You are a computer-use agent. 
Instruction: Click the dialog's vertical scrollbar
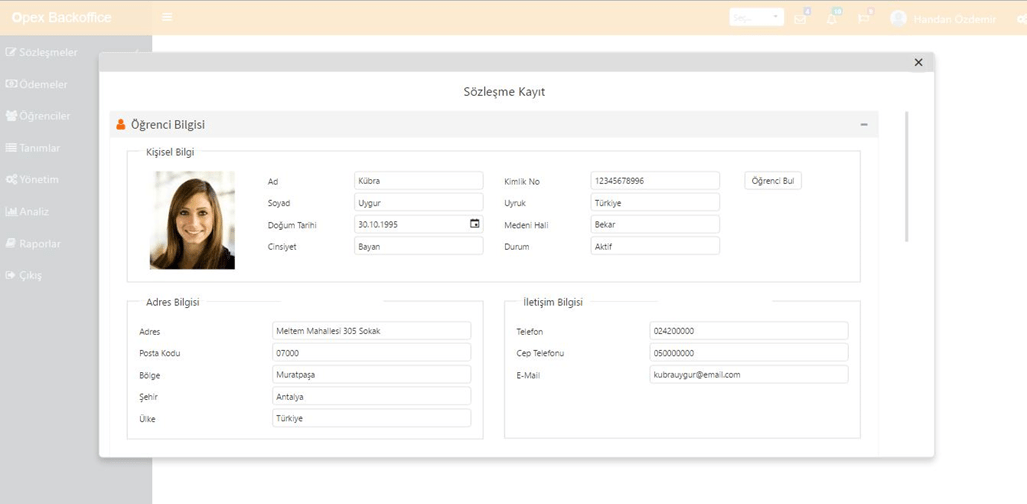(x=906, y=177)
